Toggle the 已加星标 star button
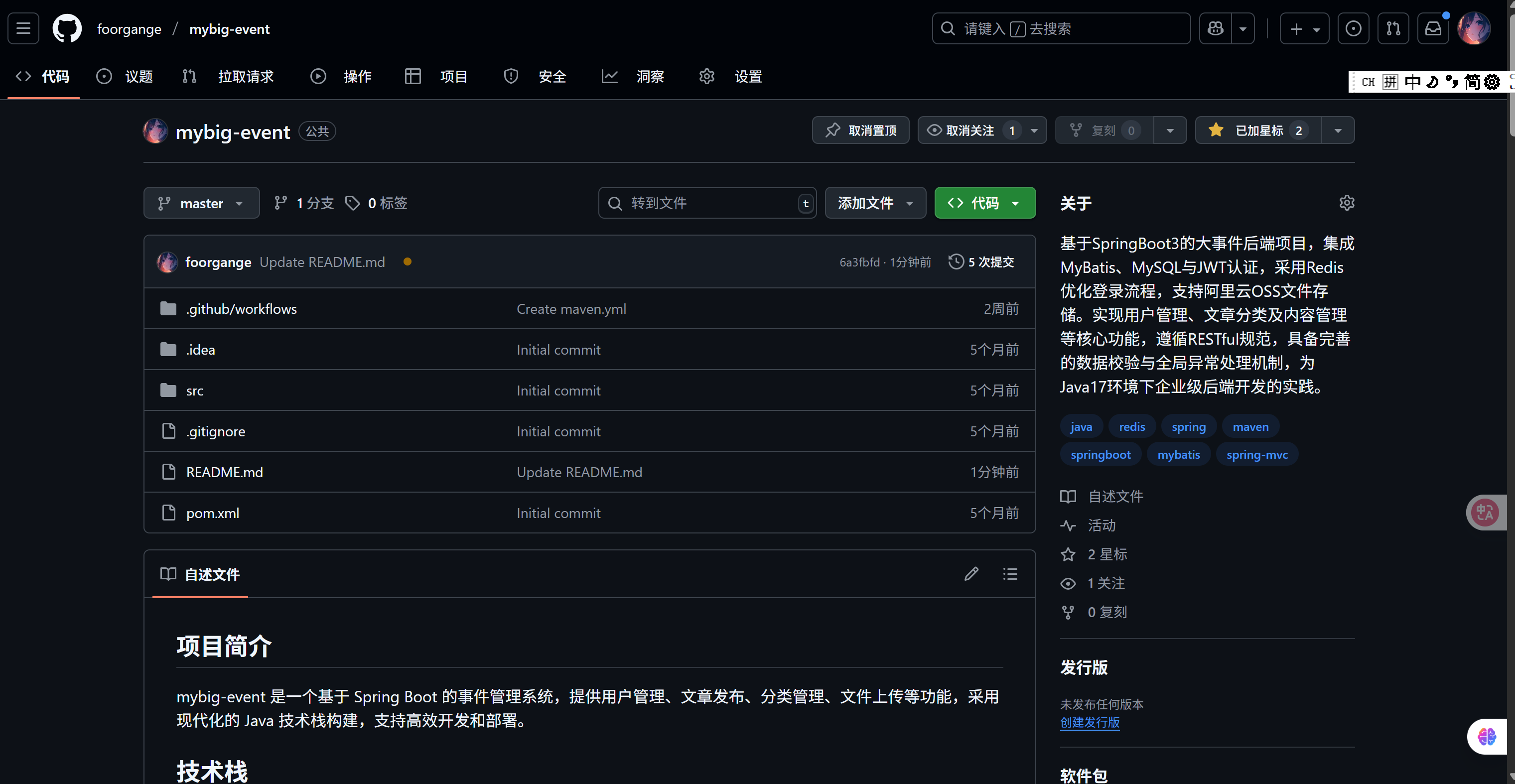The image size is (1515, 784). point(1258,130)
